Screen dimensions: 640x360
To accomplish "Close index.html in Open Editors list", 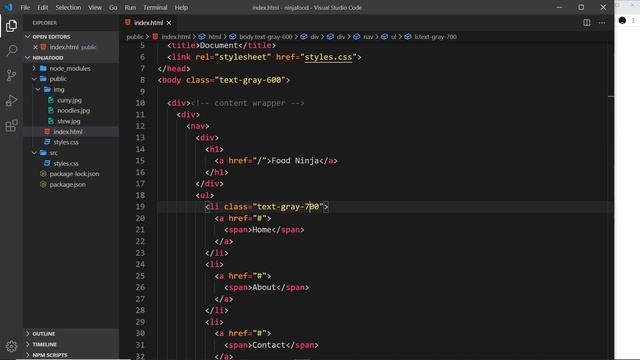I will [36, 47].
